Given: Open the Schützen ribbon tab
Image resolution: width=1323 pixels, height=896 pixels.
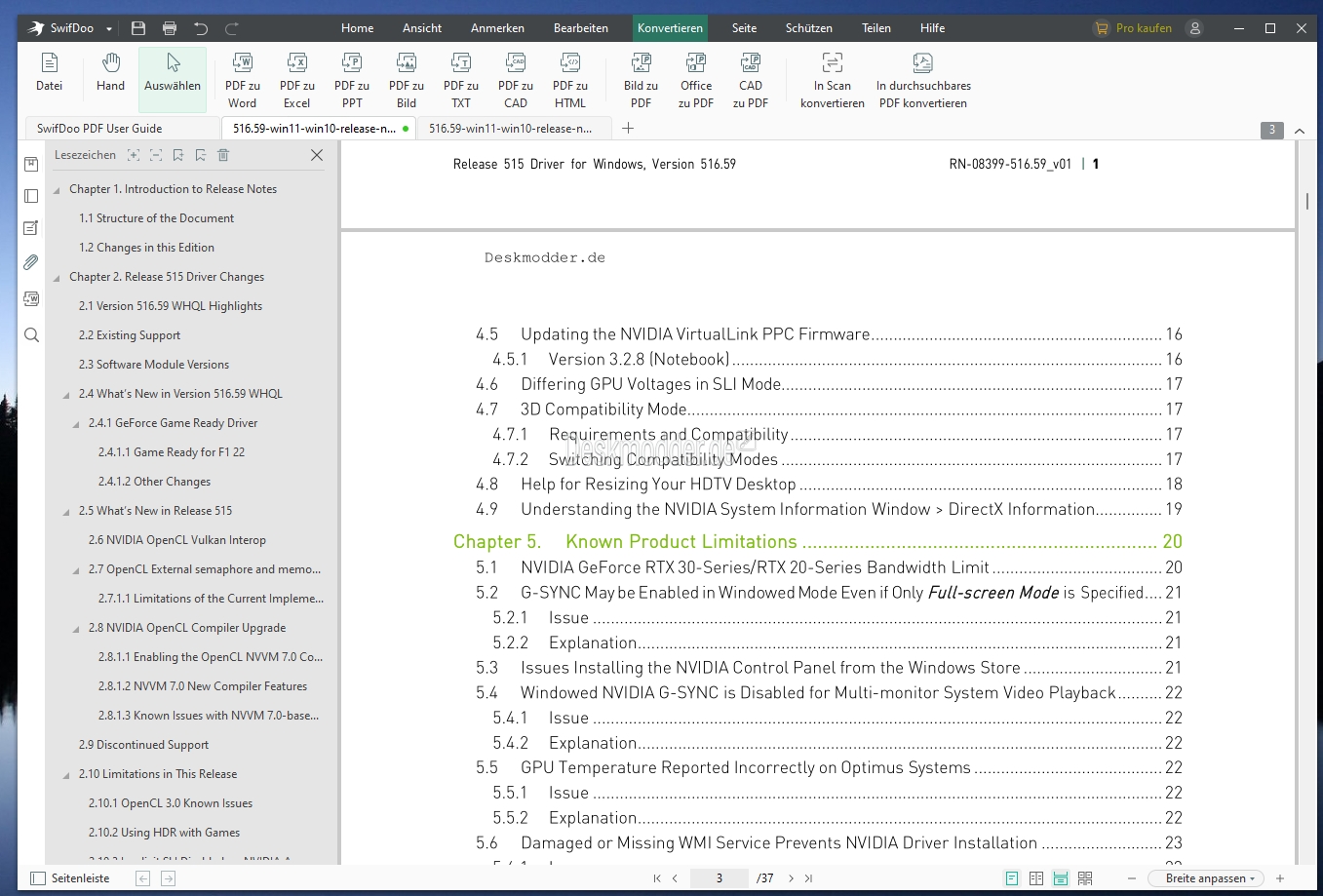Looking at the screenshot, I should pos(809,28).
